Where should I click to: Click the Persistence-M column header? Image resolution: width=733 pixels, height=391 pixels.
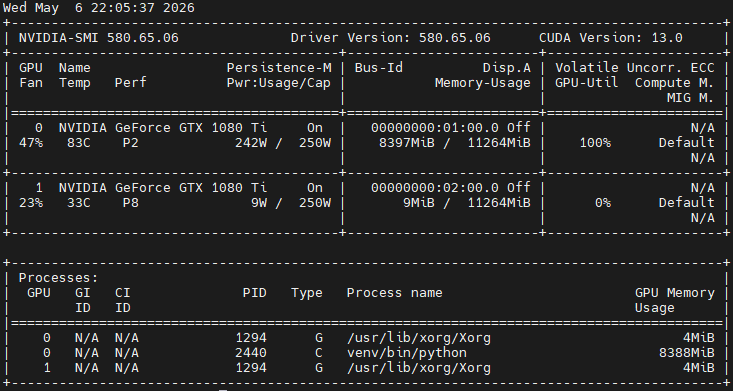click(x=279, y=68)
